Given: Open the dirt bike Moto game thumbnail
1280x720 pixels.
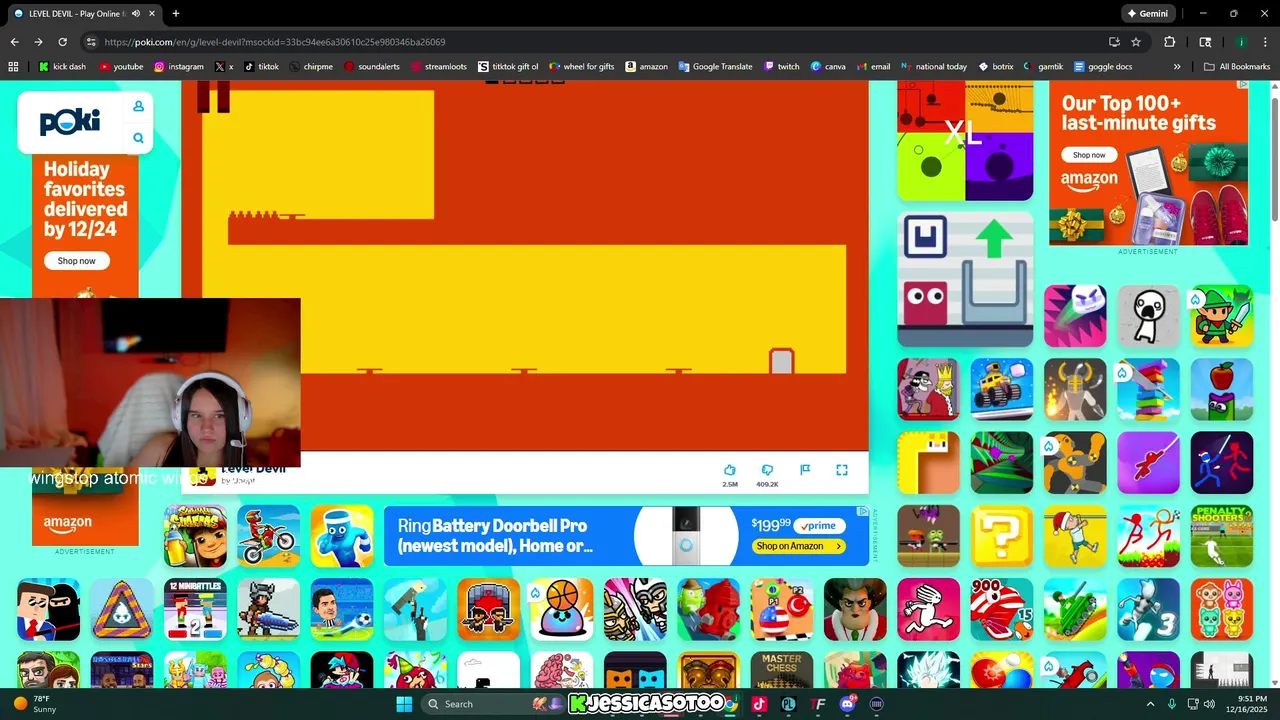Looking at the screenshot, I should (268, 536).
